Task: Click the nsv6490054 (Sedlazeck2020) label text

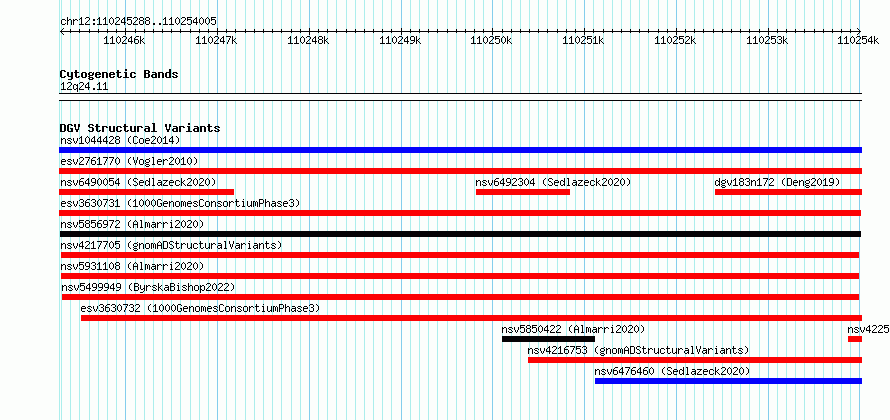Action: pos(138,182)
